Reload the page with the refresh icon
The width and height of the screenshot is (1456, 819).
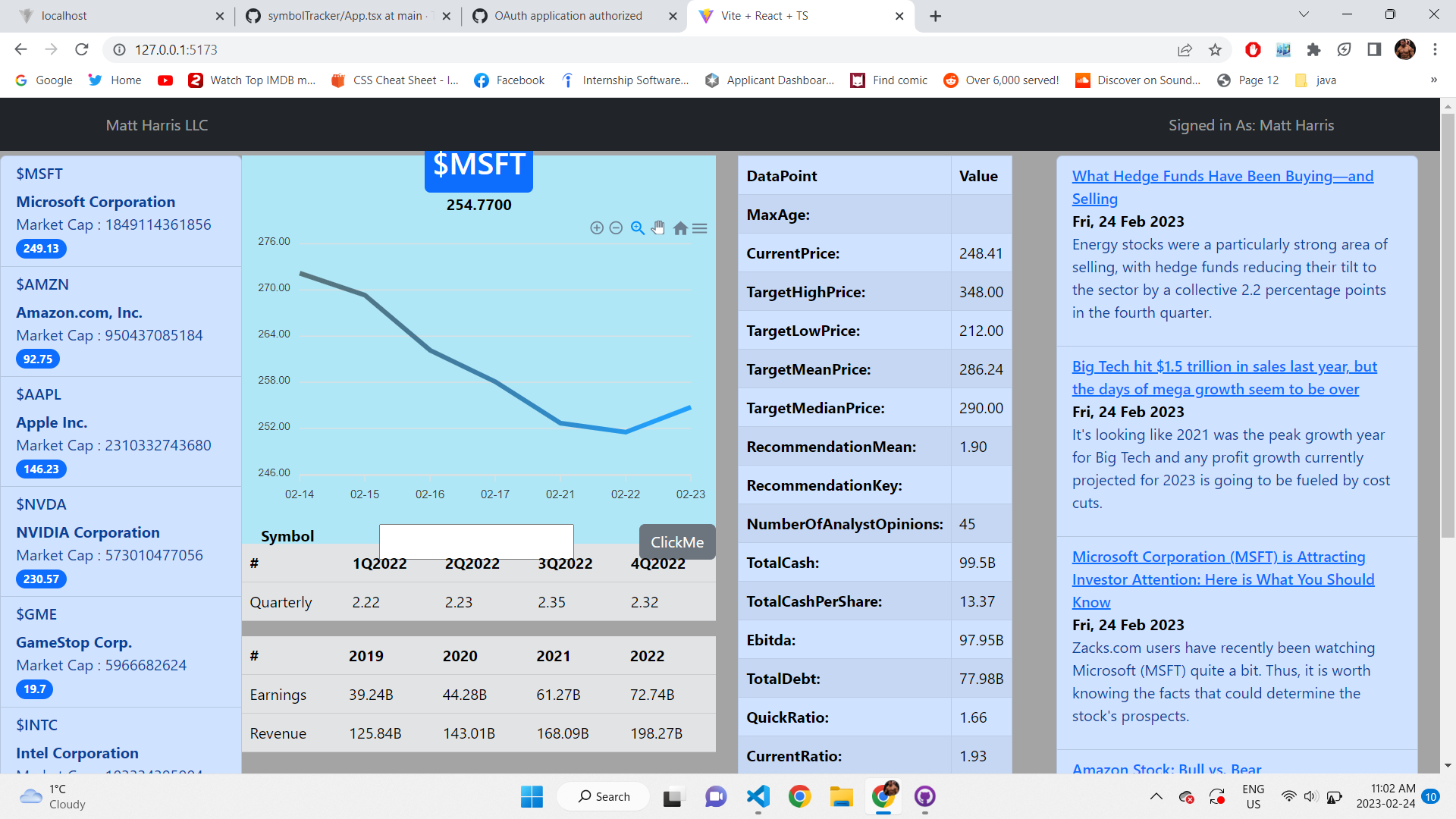(x=82, y=49)
